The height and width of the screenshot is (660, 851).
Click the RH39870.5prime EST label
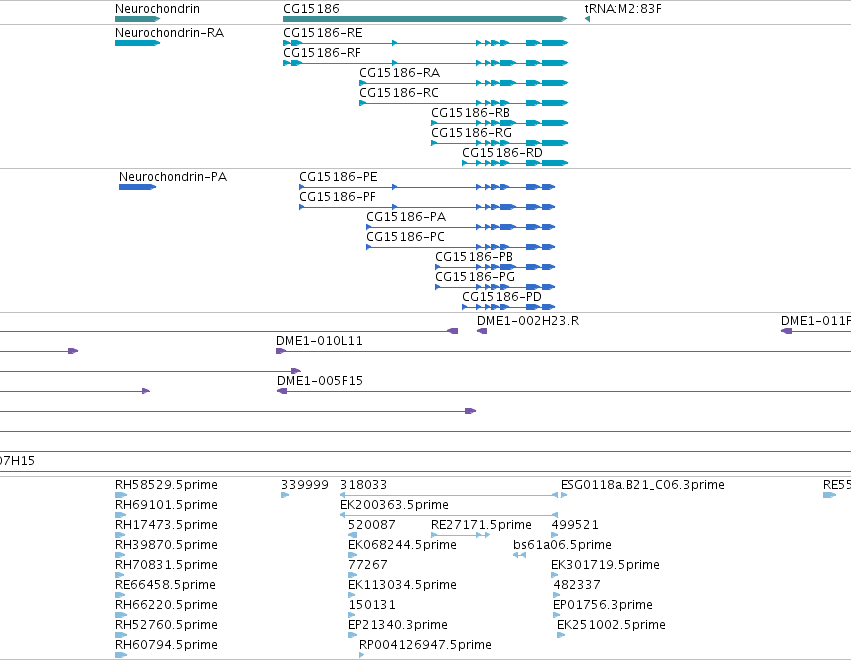[166, 545]
